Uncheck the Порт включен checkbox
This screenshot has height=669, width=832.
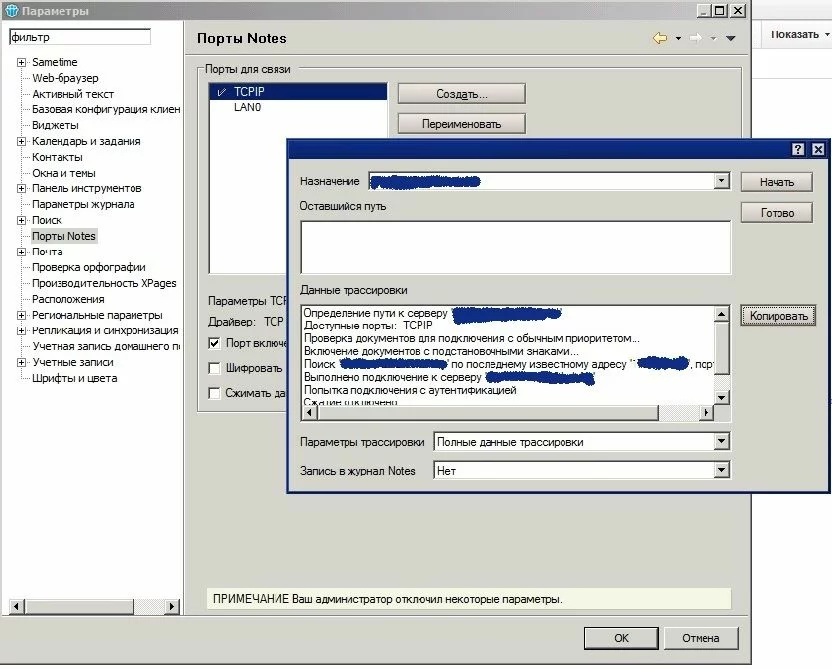pos(215,343)
